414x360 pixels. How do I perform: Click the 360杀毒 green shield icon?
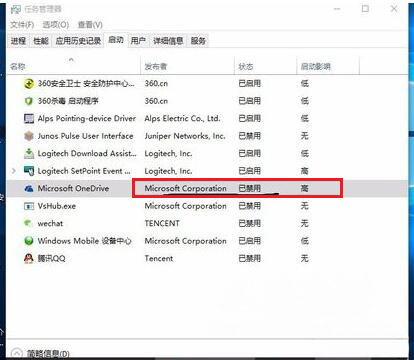point(29,101)
